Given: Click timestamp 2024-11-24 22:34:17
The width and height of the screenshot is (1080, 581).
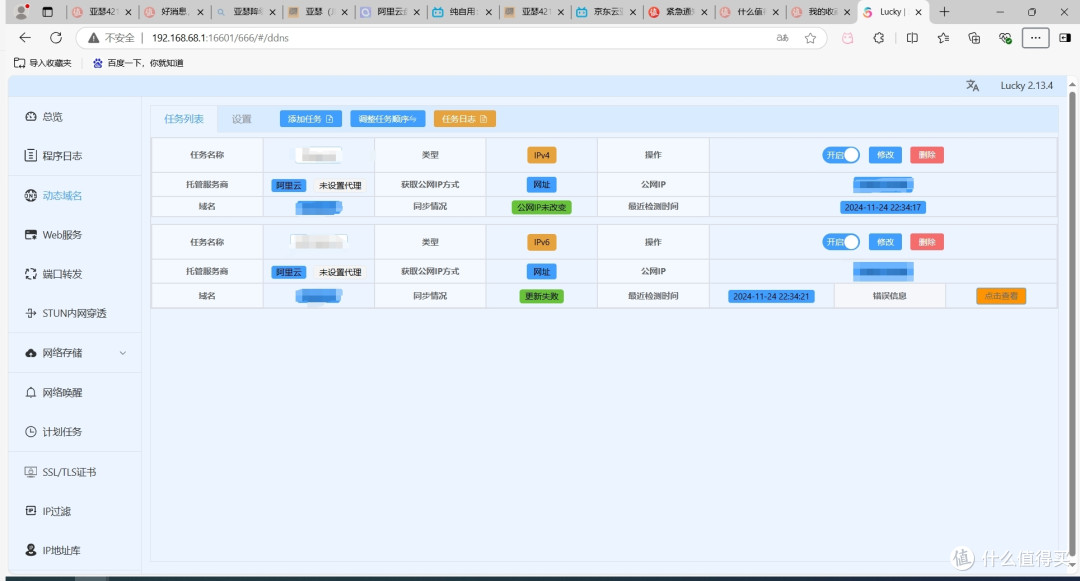Looking at the screenshot, I should coord(882,207).
